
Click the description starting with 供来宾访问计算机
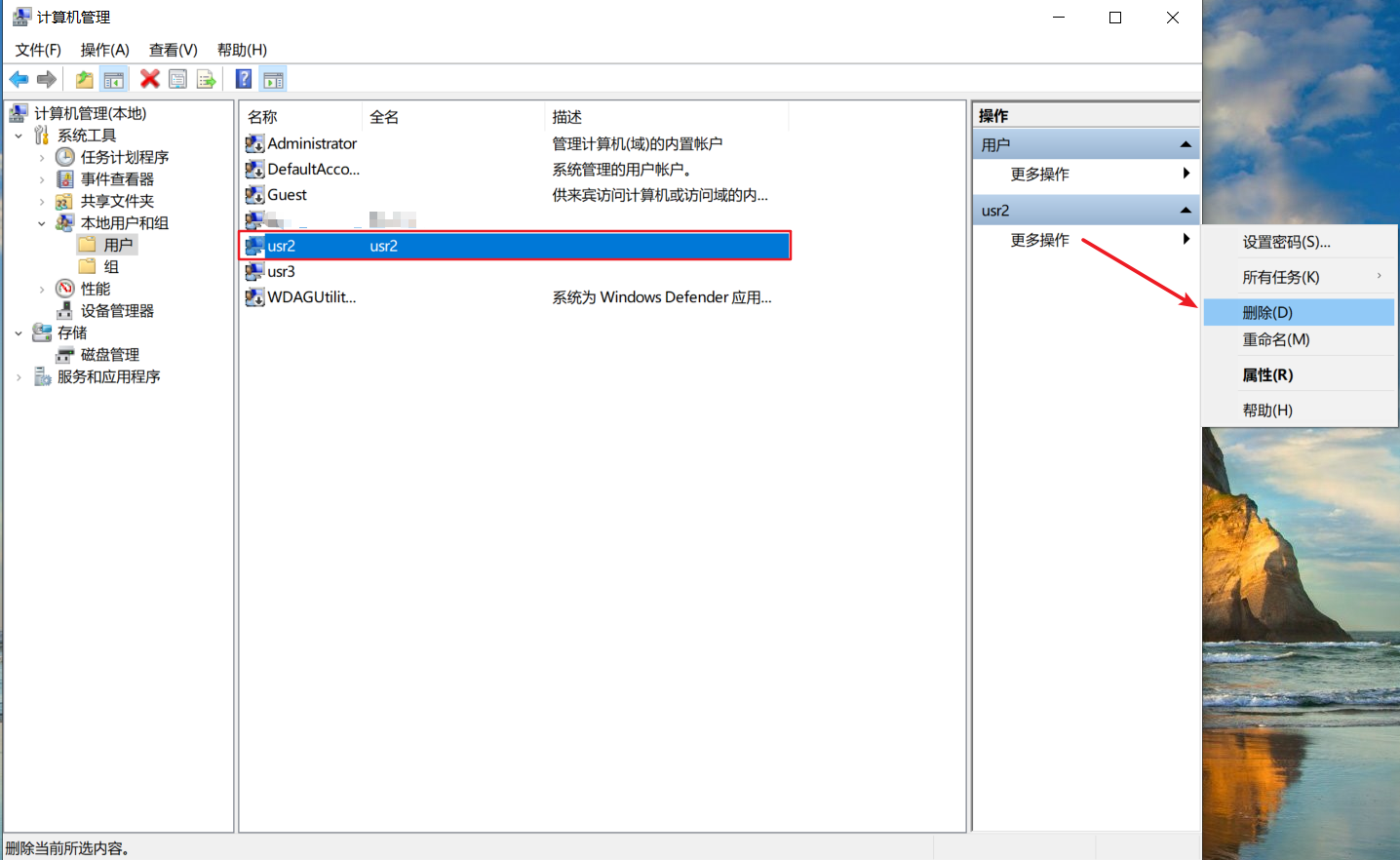[x=660, y=195]
